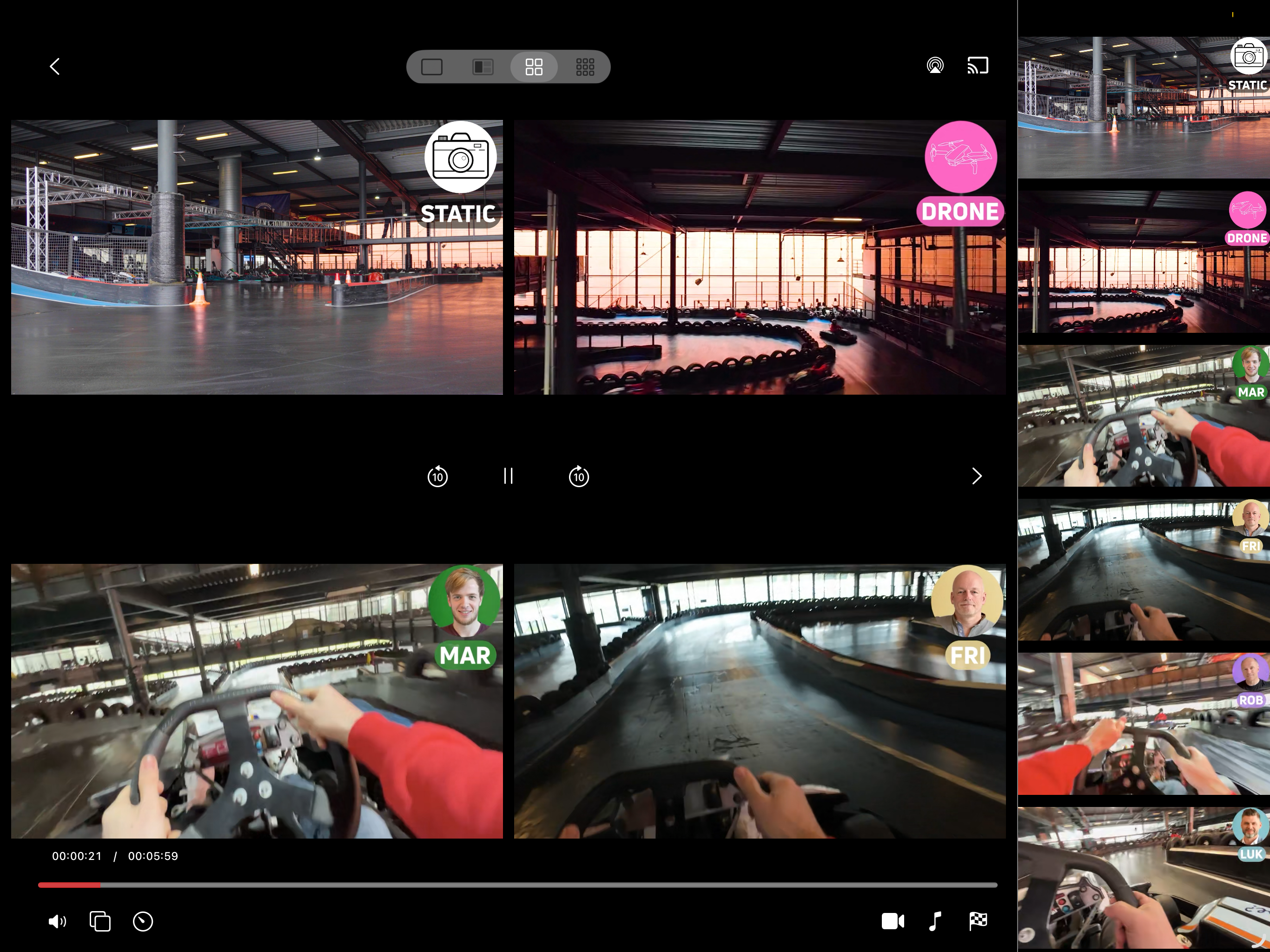Select the FRI onboard main feed

pyautogui.click(x=760, y=701)
